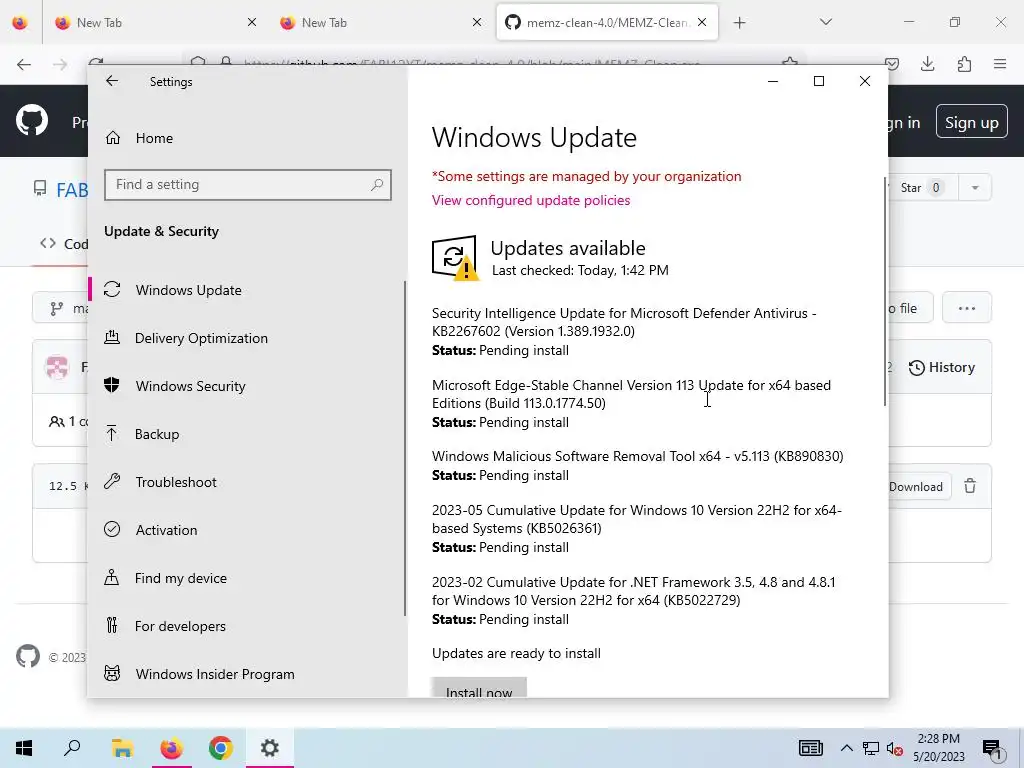Click the GitHub Download button
Image resolution: width=1024 pixels, height=768 pixels.
point(918,487)
